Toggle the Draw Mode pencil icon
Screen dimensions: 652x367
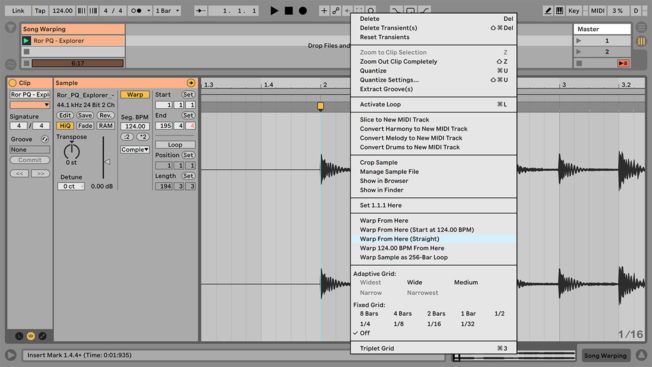[548, 11]
